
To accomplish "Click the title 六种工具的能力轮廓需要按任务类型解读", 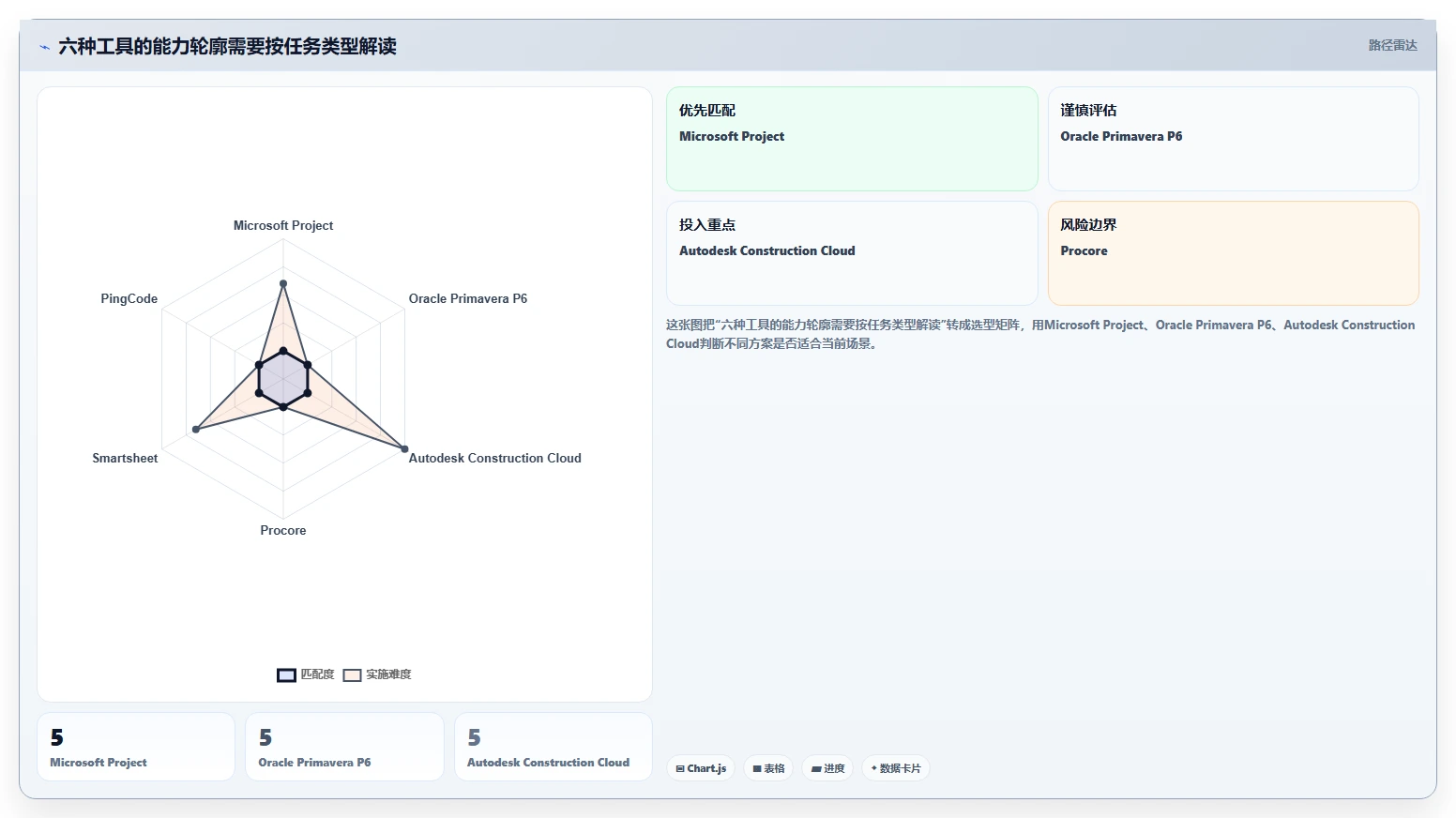I will (x=227, y=46).
